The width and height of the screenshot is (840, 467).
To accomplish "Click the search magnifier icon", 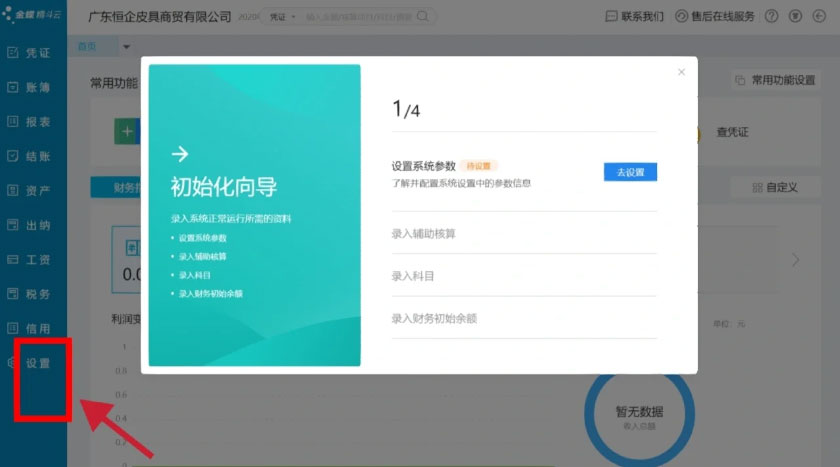I will click(x=423, y=17).
